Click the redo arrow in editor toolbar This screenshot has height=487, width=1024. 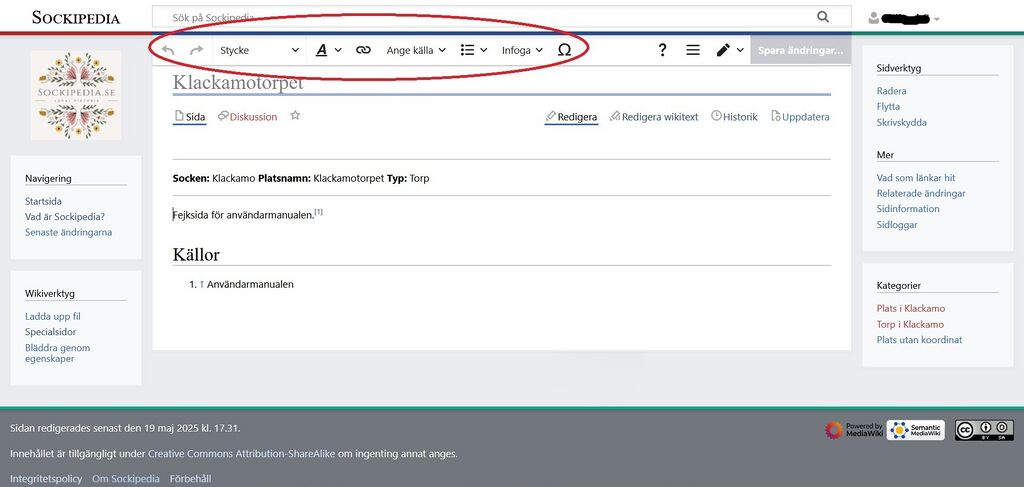point(197,50)
